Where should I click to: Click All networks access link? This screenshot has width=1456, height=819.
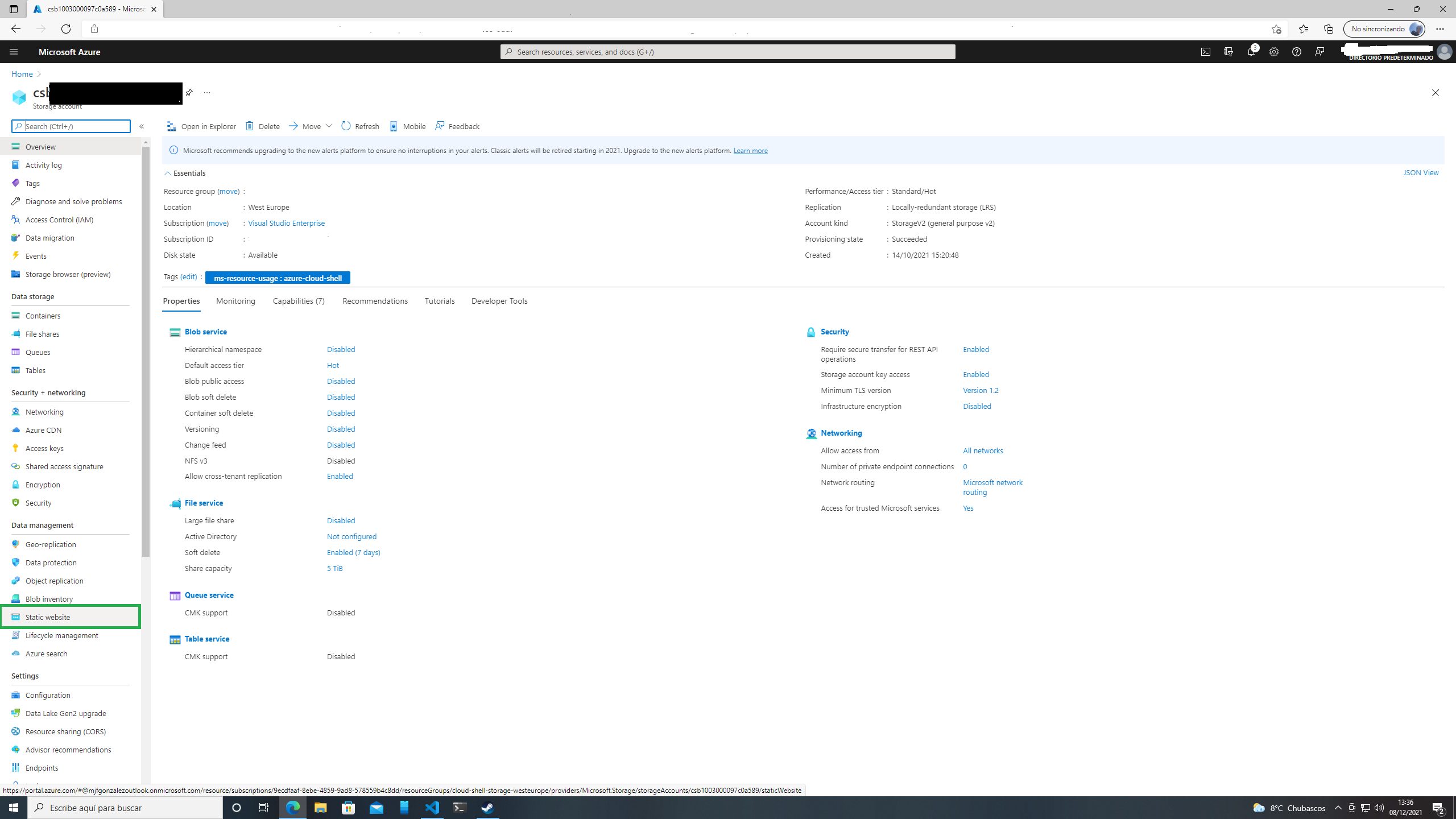[983, 450]
